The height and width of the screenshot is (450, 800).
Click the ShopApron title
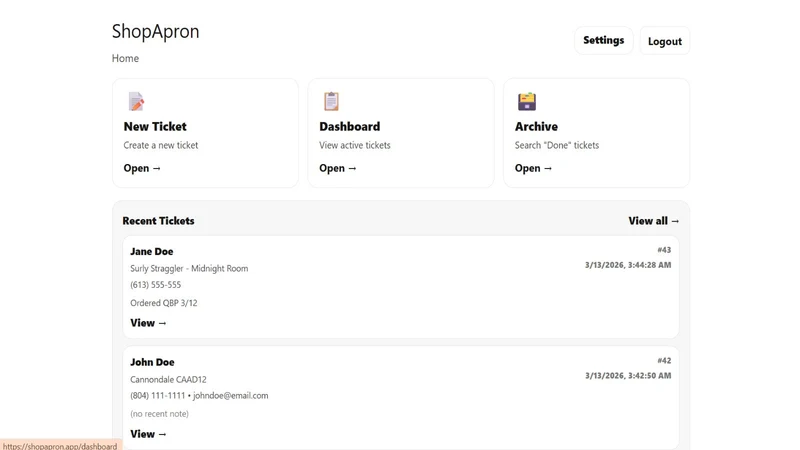(156, 31)
